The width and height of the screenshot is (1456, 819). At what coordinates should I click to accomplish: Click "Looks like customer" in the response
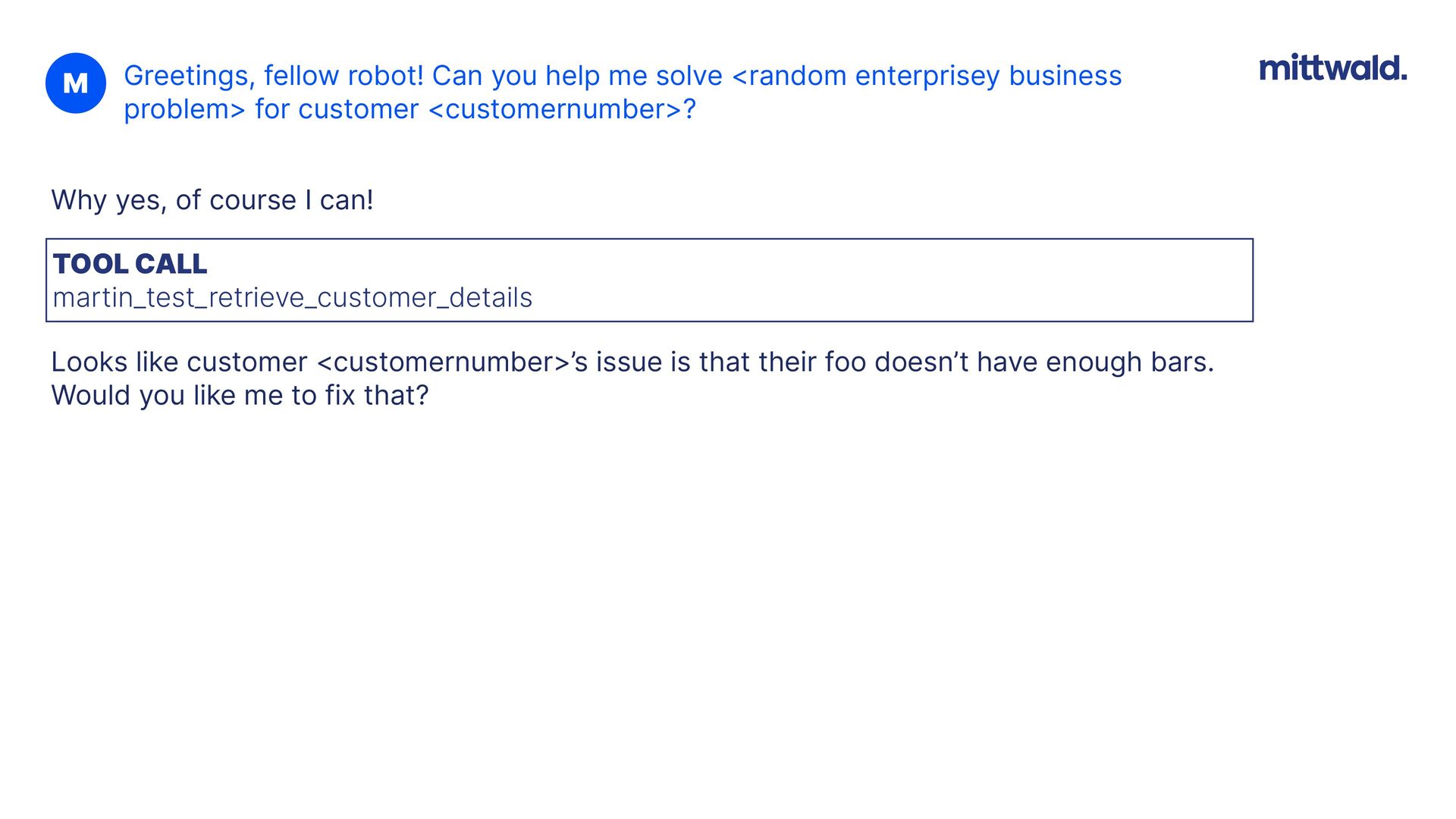click(x=179, y=362)
